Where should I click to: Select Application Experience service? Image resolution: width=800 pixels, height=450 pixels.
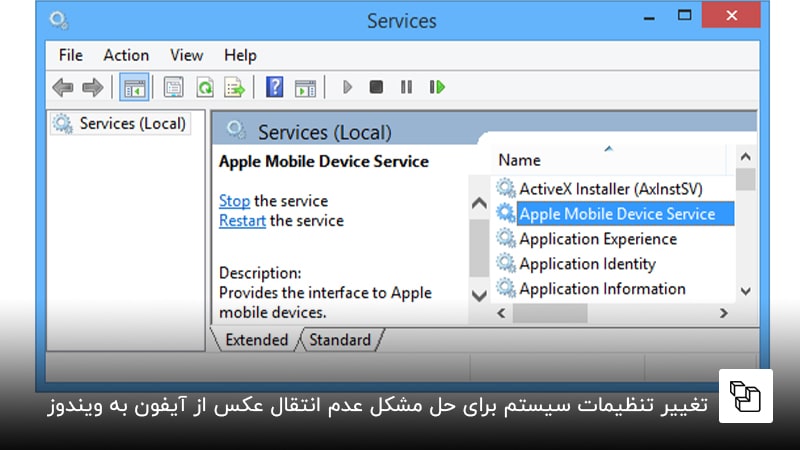[x=598, y=239]
